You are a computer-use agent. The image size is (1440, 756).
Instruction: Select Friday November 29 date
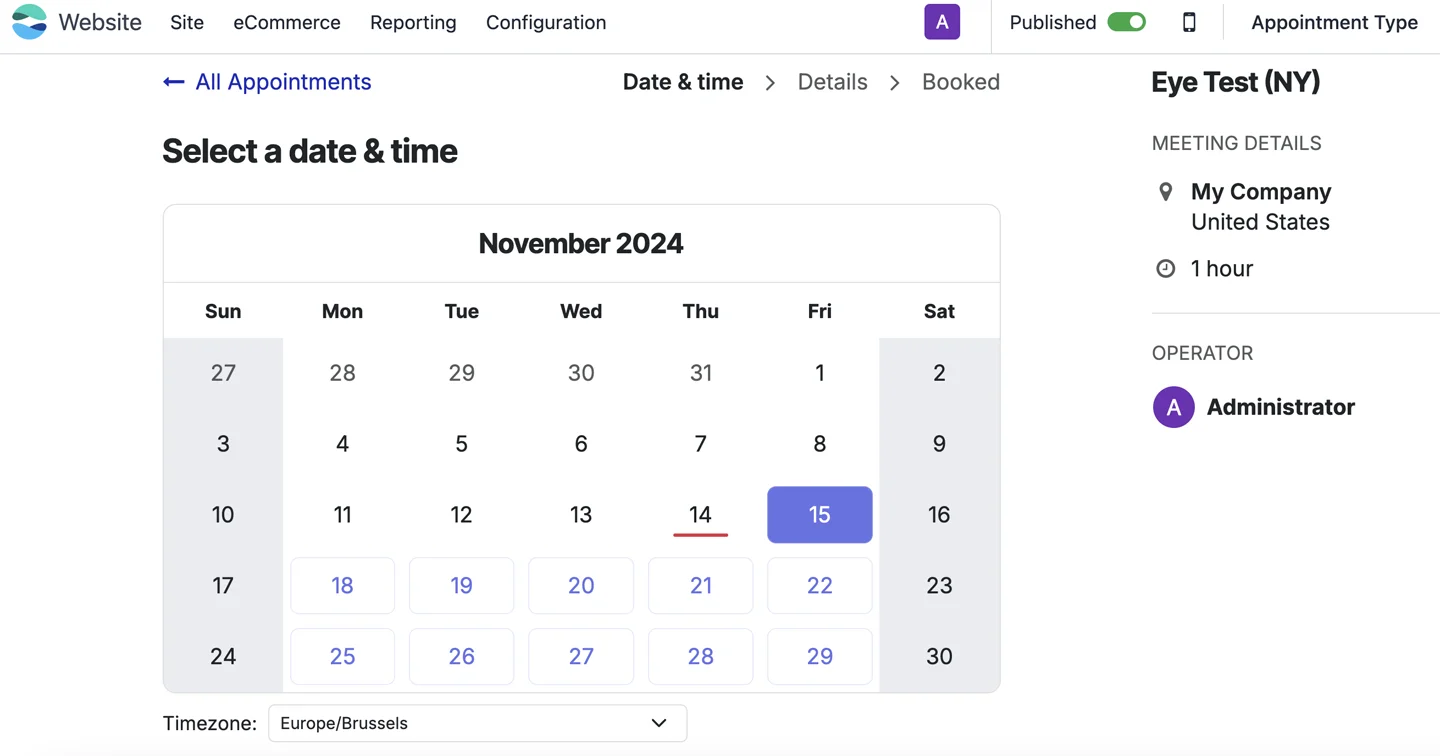(819, 657)
